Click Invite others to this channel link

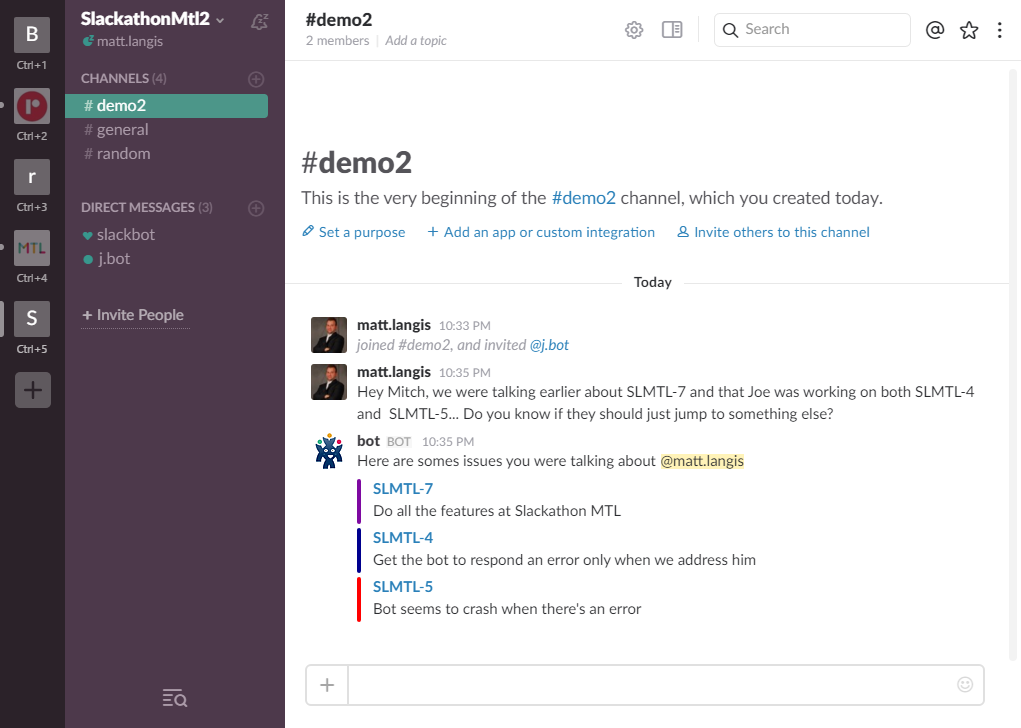[x=781, y=232]
